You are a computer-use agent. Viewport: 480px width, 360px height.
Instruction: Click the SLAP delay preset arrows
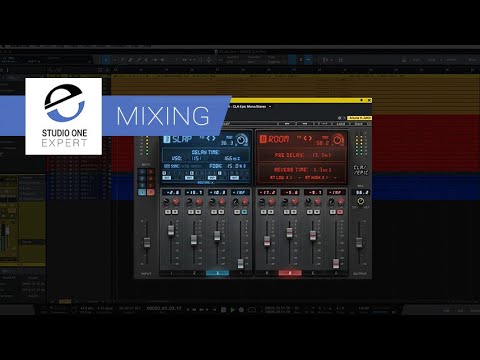click(211, 138)
